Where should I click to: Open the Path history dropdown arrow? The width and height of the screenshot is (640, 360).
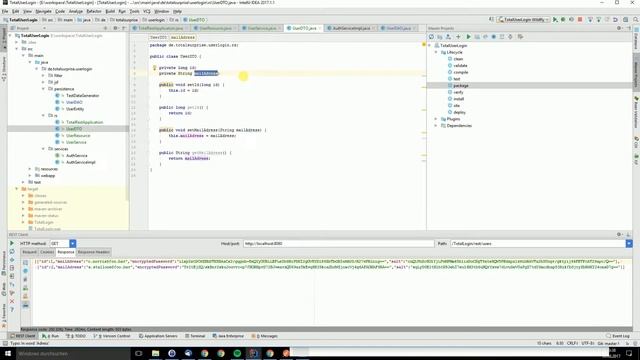coord(629,243)
